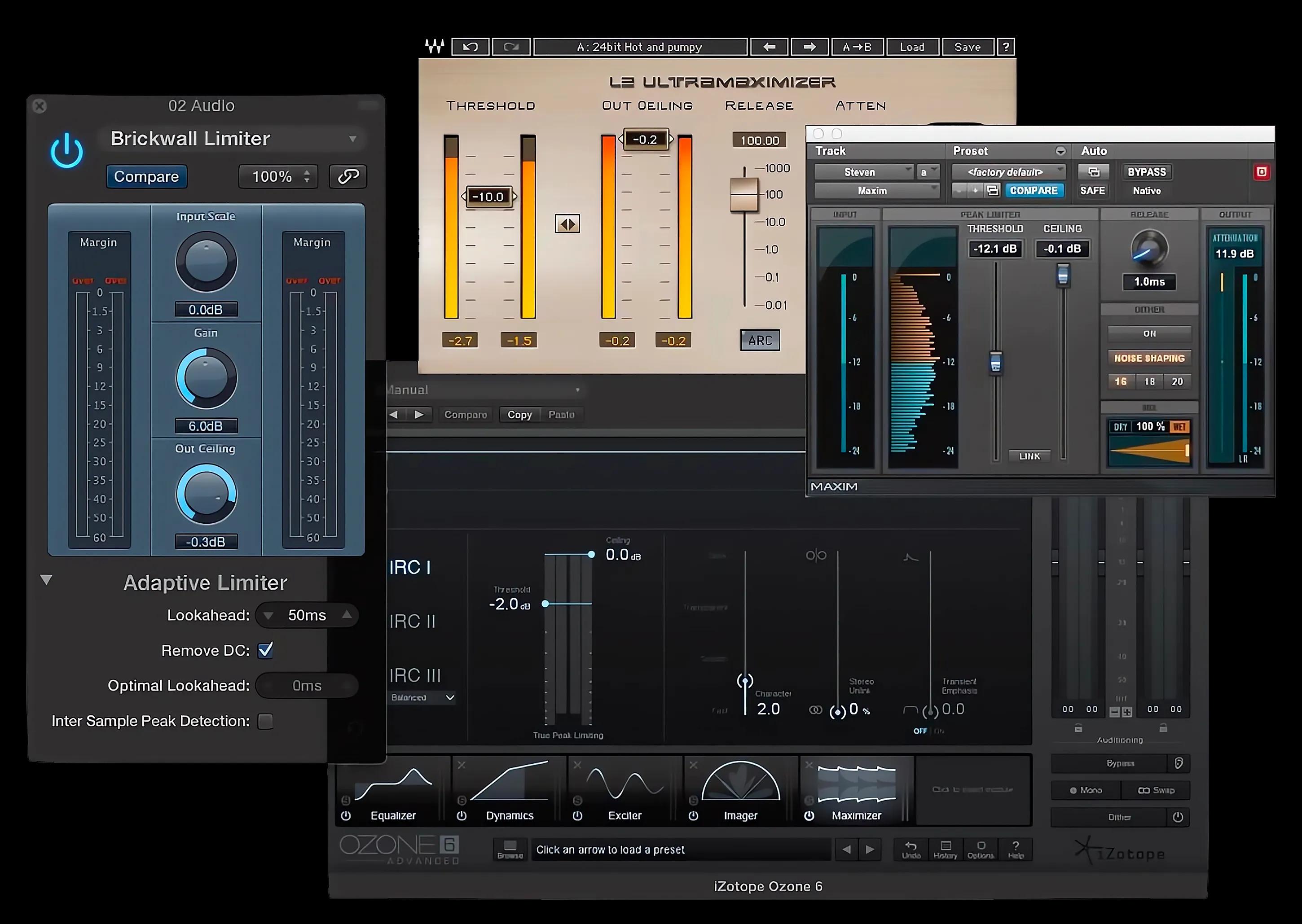The width and height of the screenshot is (1302, 924).
Task: Toggle the Remove DC checkbox
Action: point(265,650)
